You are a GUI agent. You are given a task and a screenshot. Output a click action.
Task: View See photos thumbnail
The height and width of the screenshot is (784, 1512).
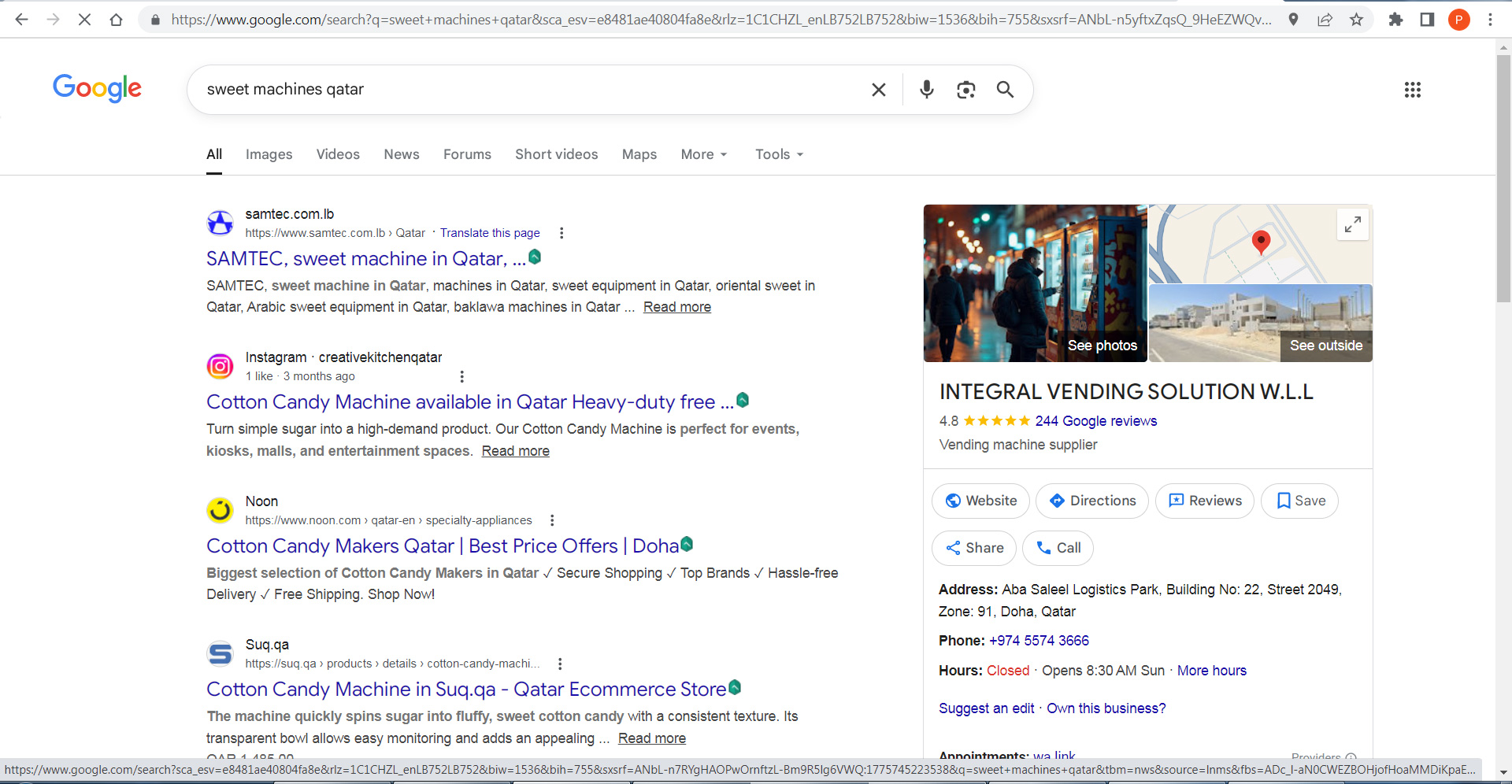(x=1035, y=283)
